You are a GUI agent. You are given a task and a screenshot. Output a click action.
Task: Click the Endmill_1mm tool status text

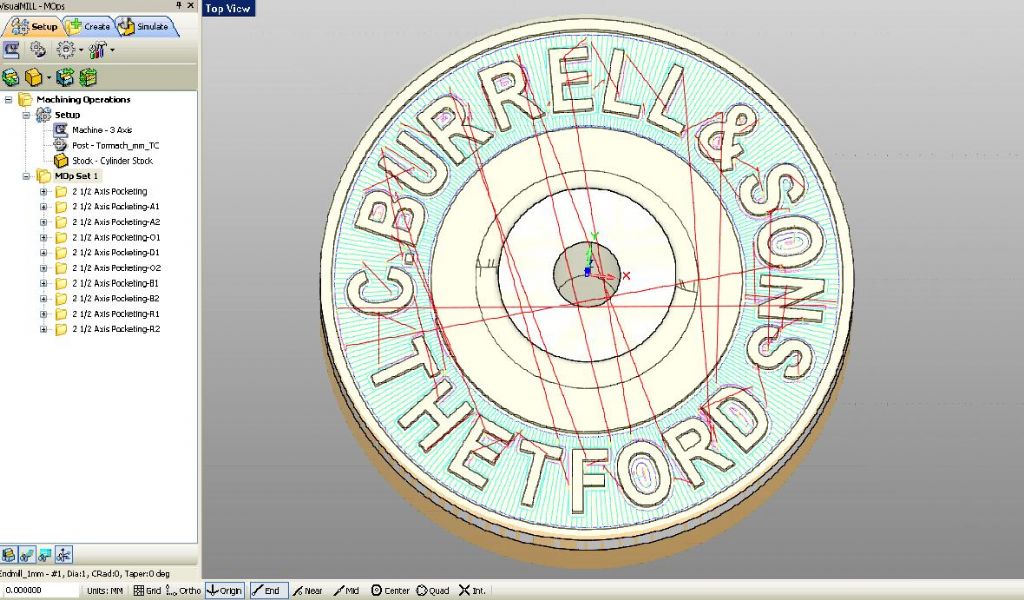click(86, 574)
